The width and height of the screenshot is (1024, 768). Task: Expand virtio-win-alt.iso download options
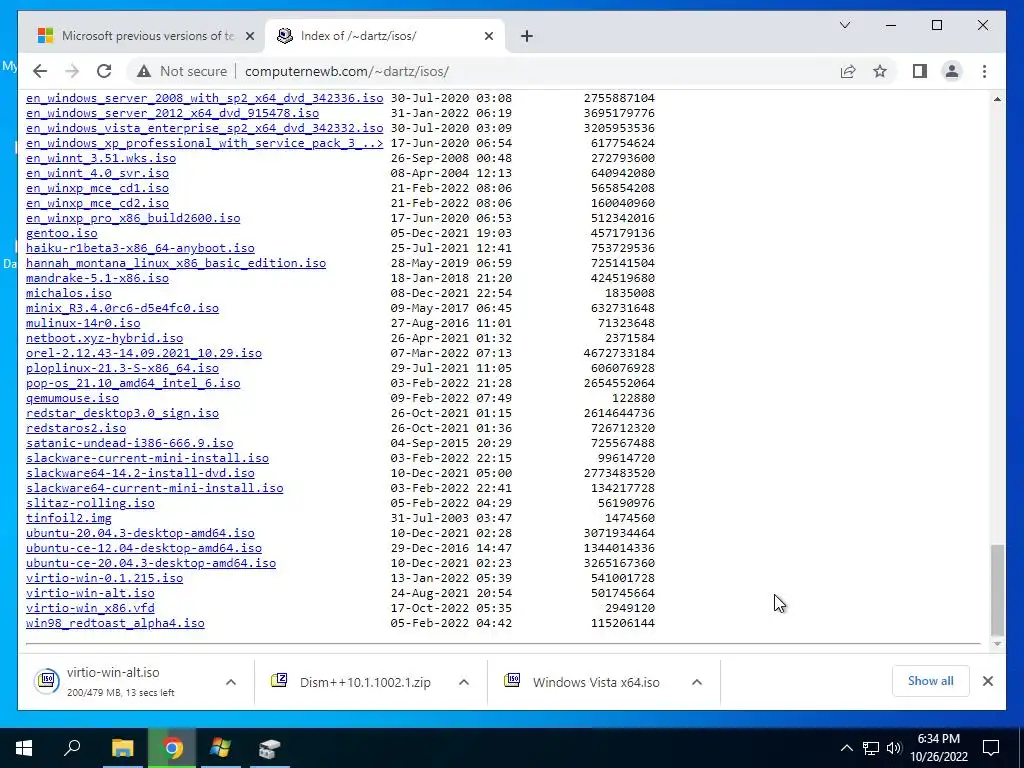[x=231, y=682]
